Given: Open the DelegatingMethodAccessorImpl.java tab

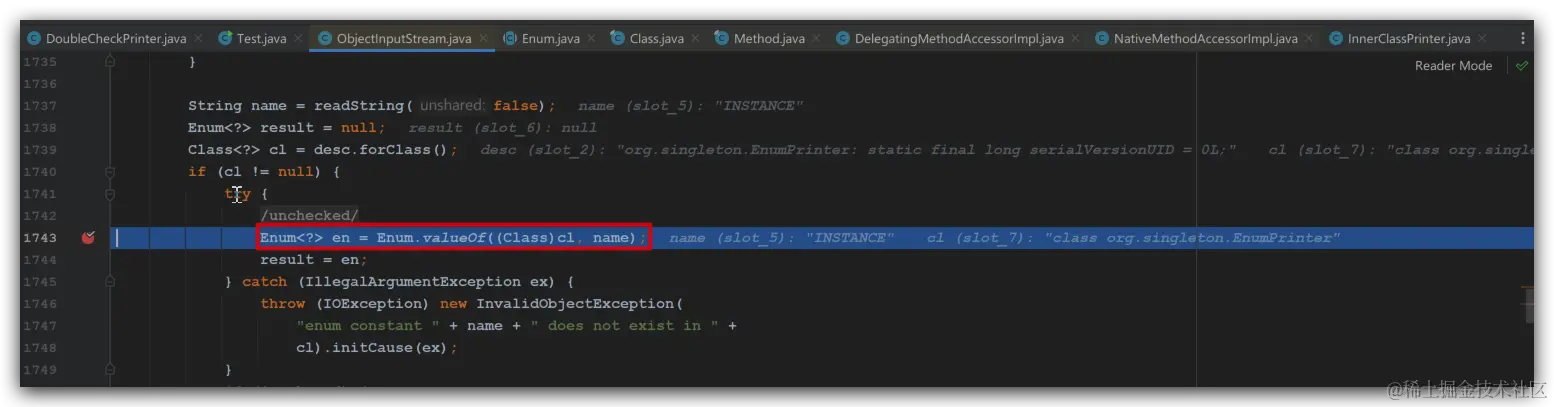Looking at the screenshot, I should click(x=959, y=39).
